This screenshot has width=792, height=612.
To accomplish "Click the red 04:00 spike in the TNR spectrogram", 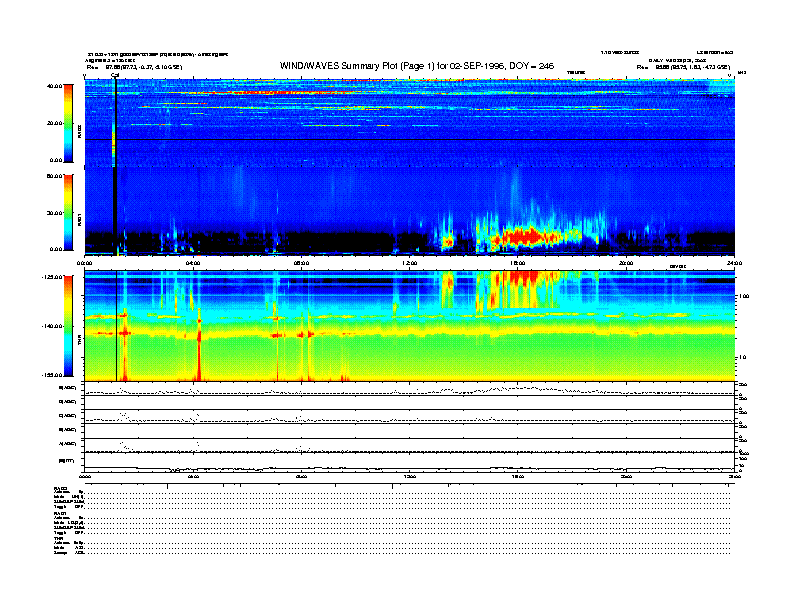I will click(x=199, y=343).
